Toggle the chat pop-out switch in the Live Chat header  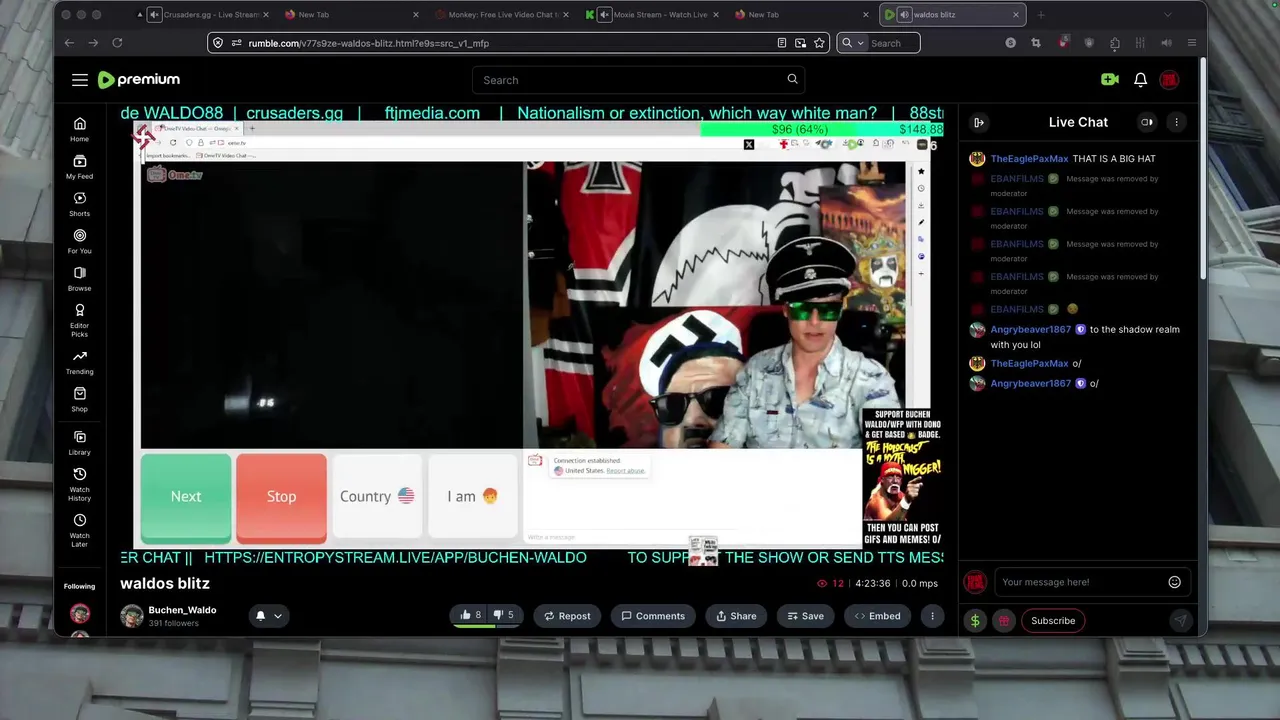coord(1147,122)
